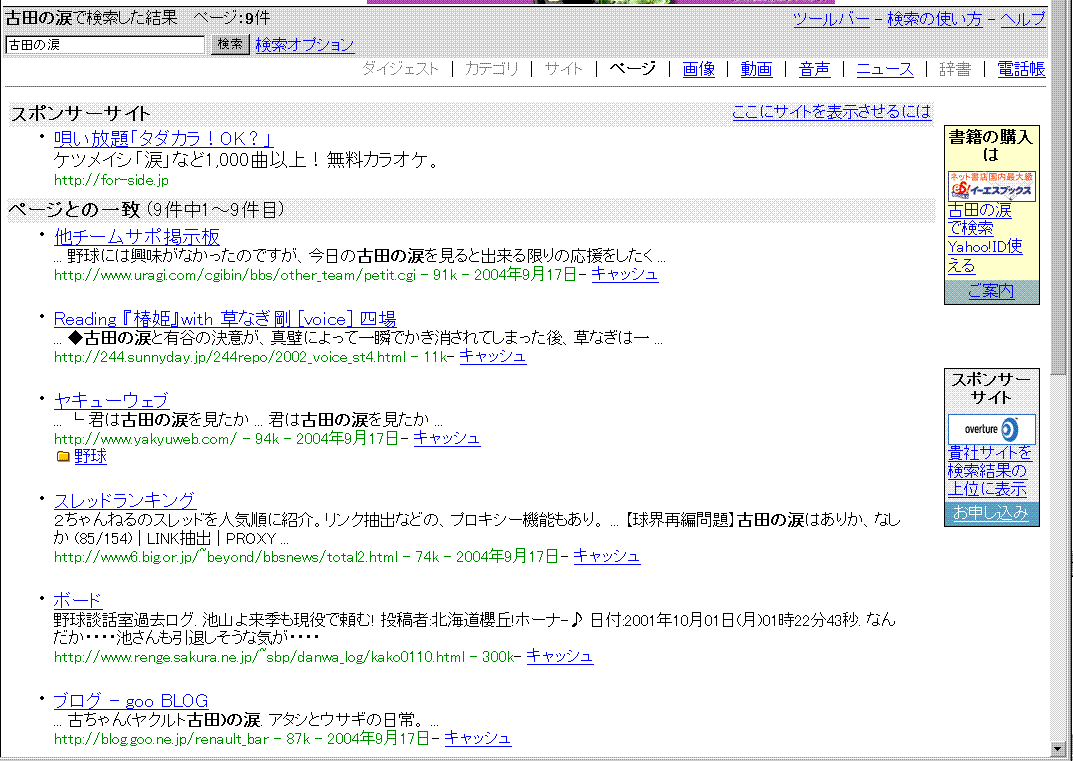Open 検索オプション search options
The width and height of the screenshot is (1073, 761).
tap(305, 45)
